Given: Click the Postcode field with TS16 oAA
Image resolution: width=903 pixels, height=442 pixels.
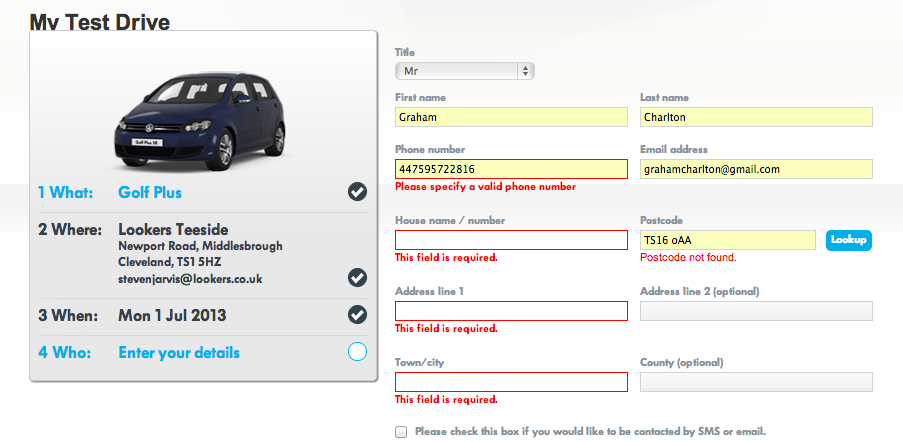Looking at the screenshot, I should point(728,240).
